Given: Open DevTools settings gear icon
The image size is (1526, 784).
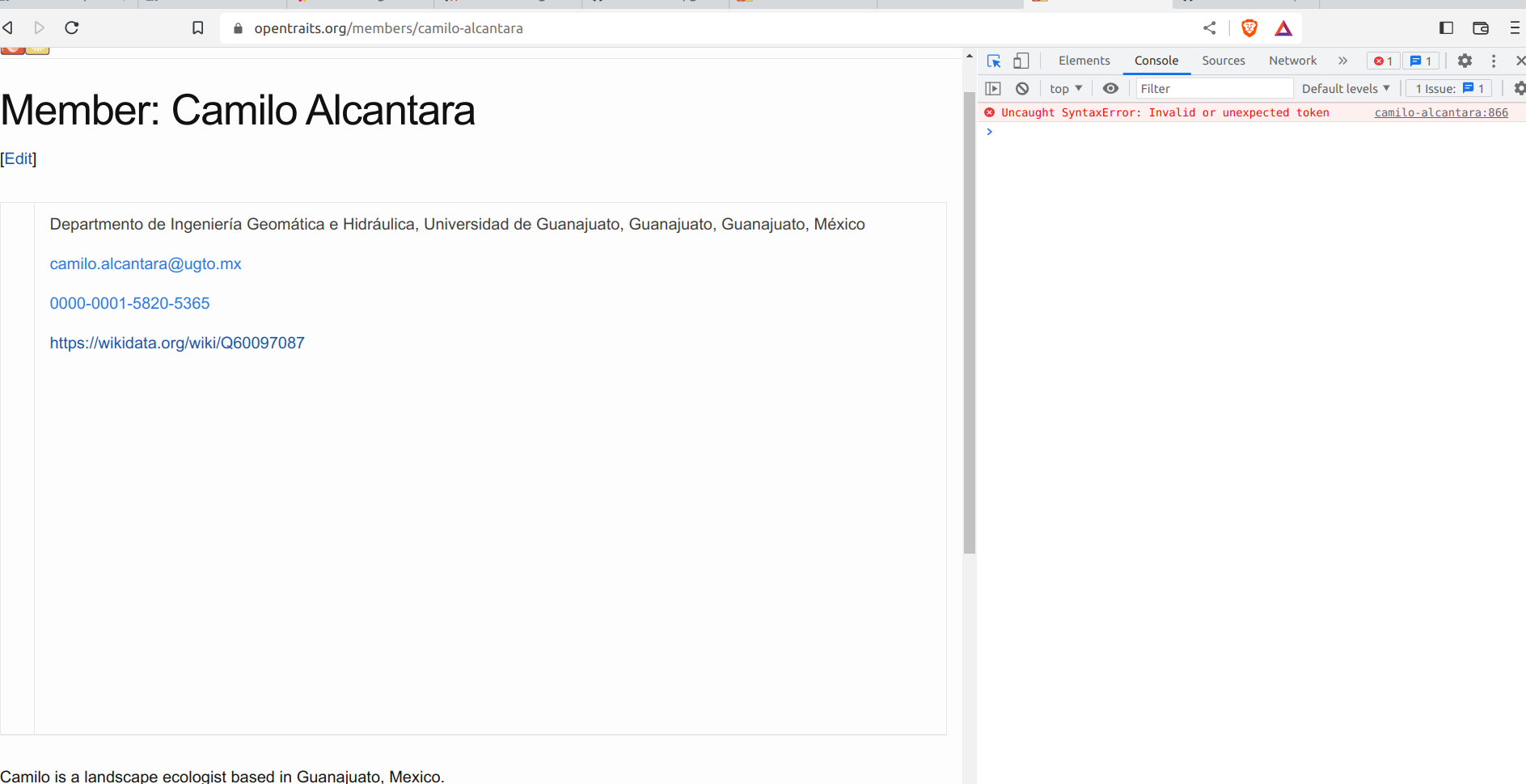Looking at the screenshot, I should pos(1465,61).
